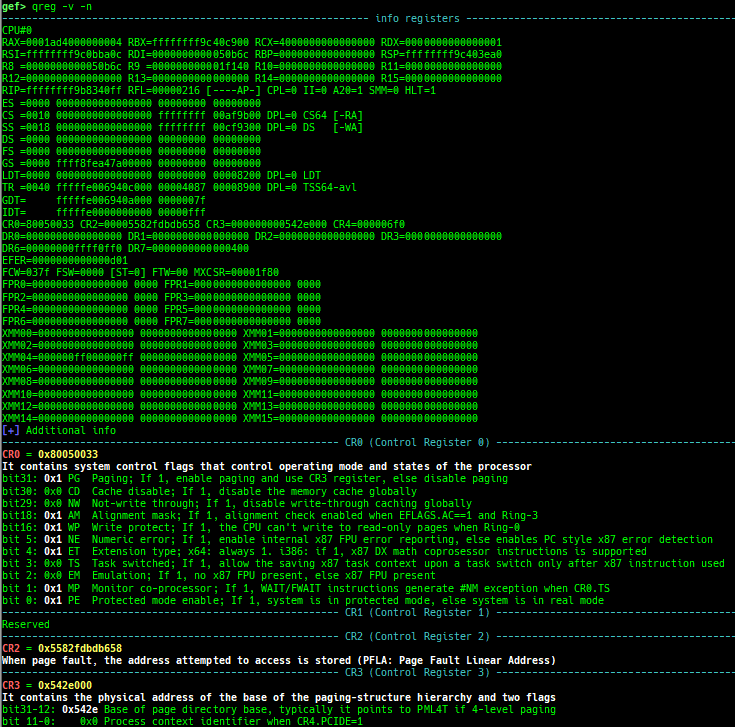Click the bit31-12 page directory base line
This screenshot has height=727, width=735.
click(x=280, y=708)
